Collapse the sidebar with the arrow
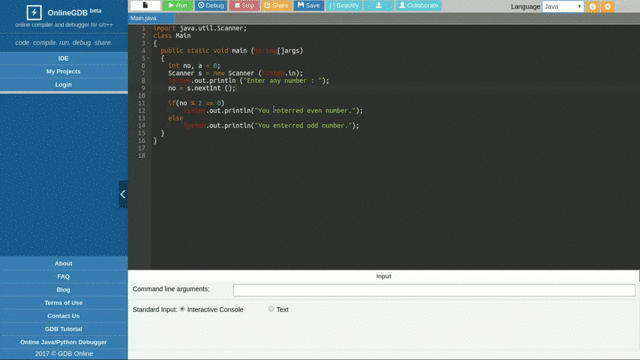Viewport: 640px width, 360px height. point(123,194)
